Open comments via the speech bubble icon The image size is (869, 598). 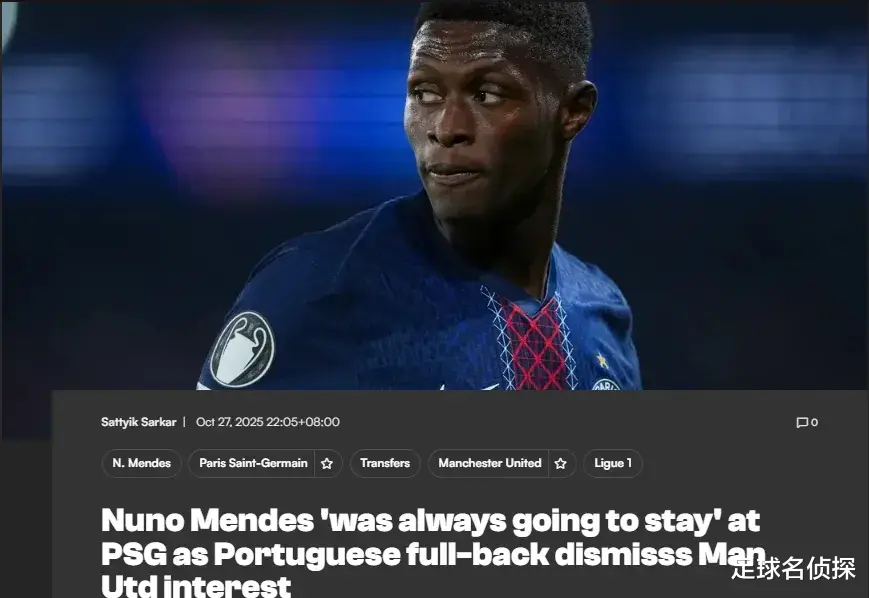801,423
